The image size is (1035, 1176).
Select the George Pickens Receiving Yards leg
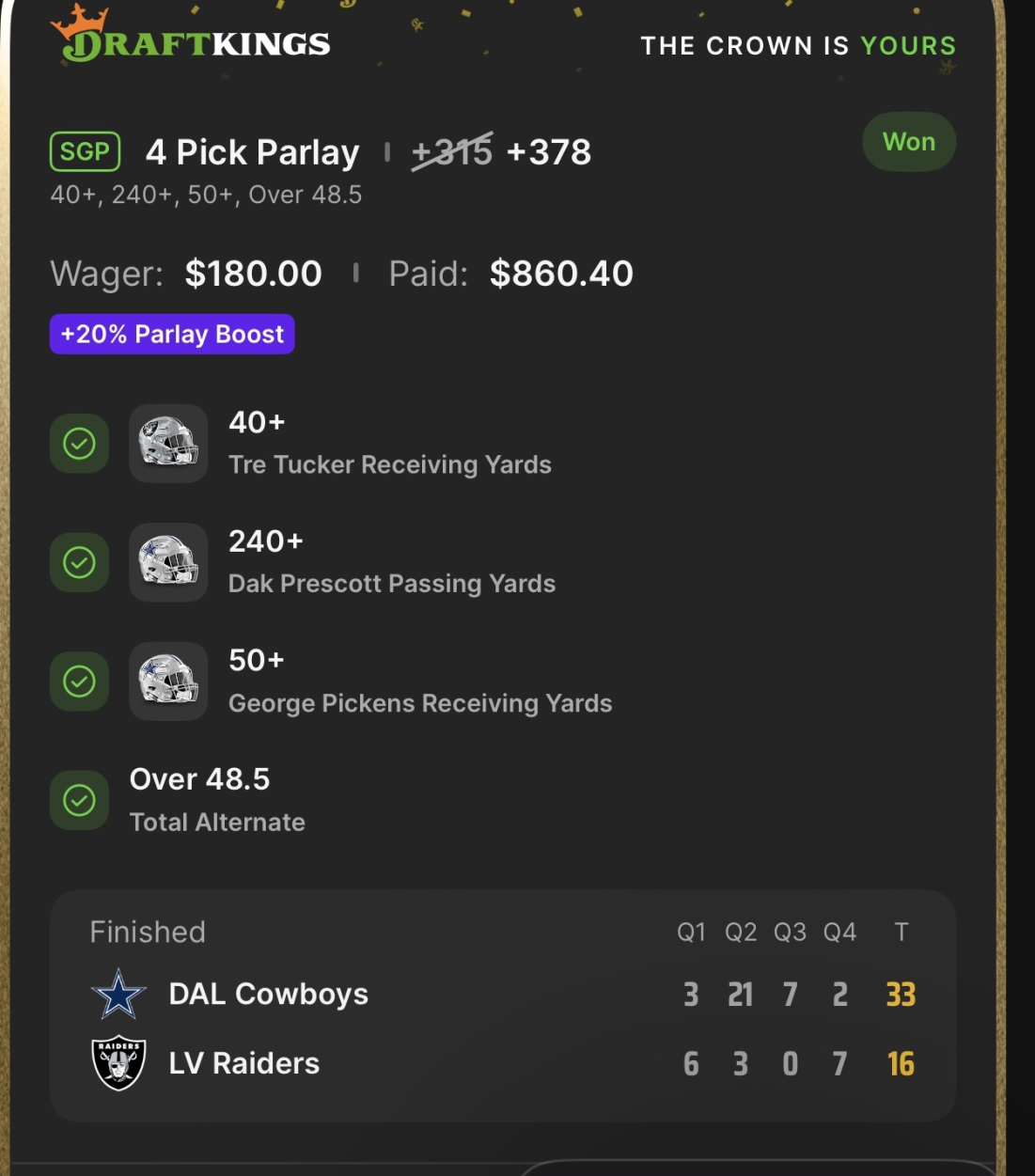(x=419, y=702)
